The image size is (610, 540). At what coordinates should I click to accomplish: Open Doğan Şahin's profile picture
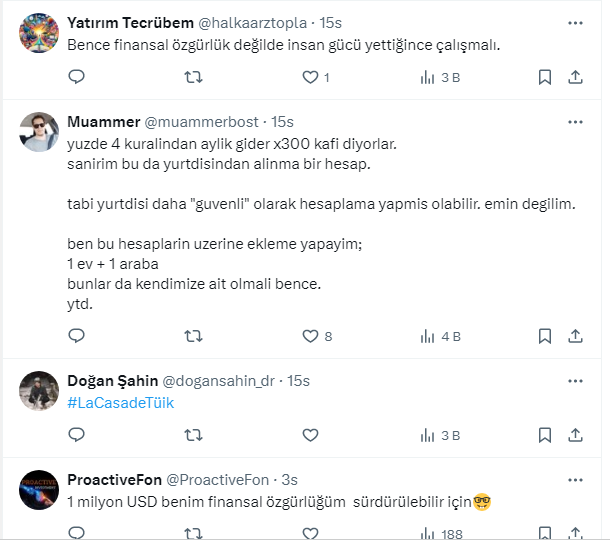39,391
